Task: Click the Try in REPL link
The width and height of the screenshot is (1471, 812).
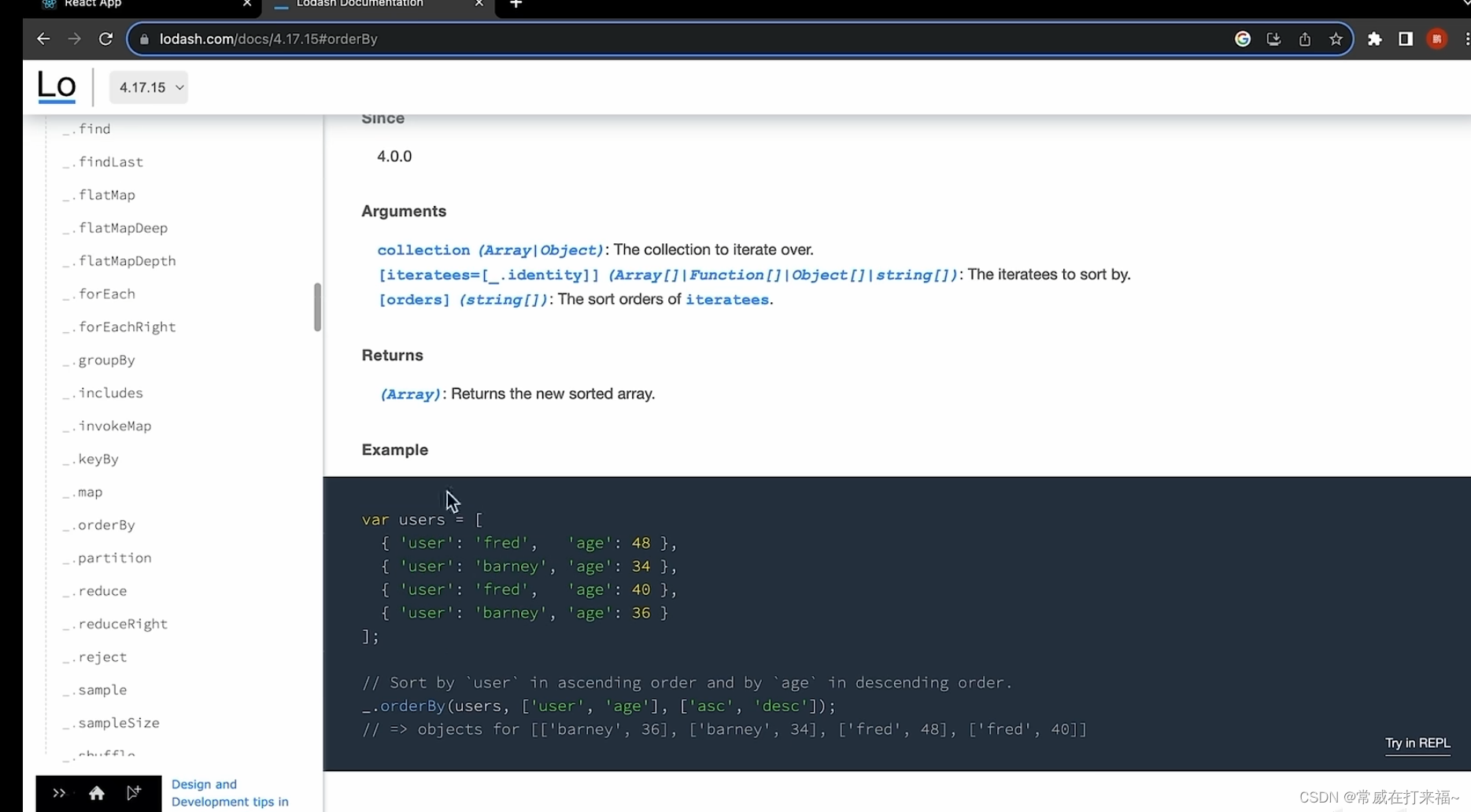Action: click(x=1417, y=744)
